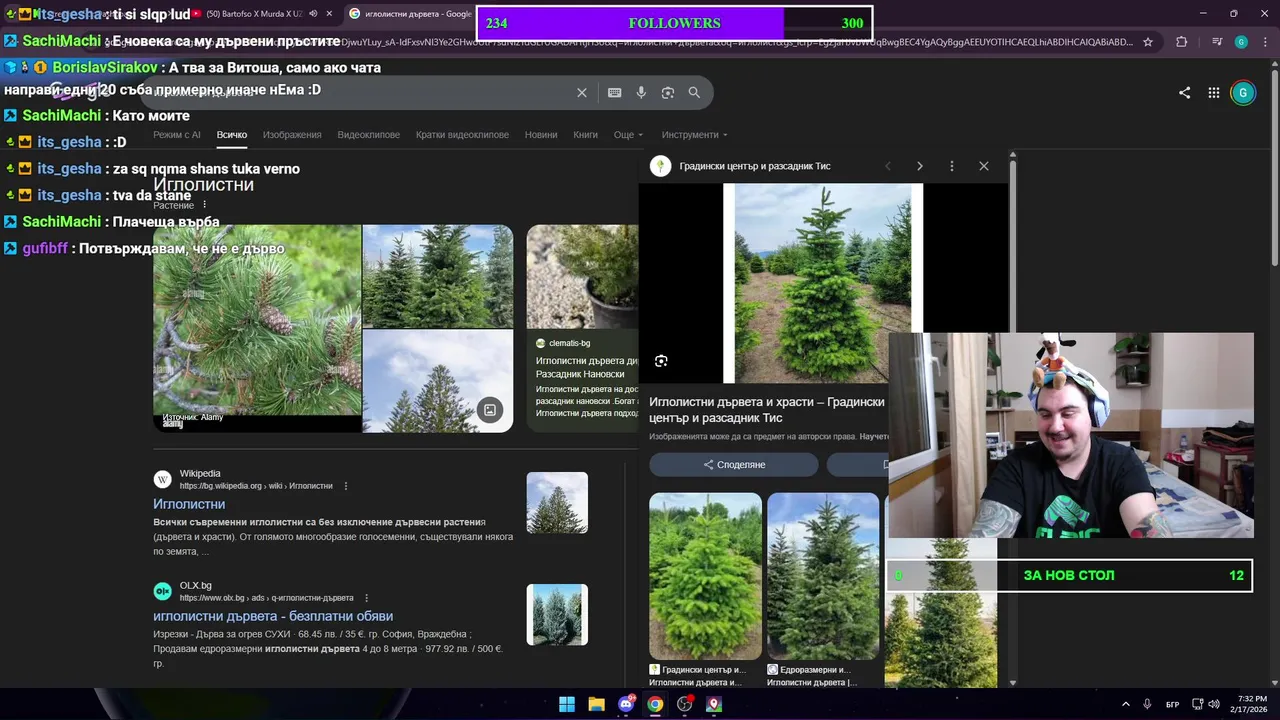
Task: Open Discord from the taskbar
Action: pyautogui.click(x=626, y=704)
